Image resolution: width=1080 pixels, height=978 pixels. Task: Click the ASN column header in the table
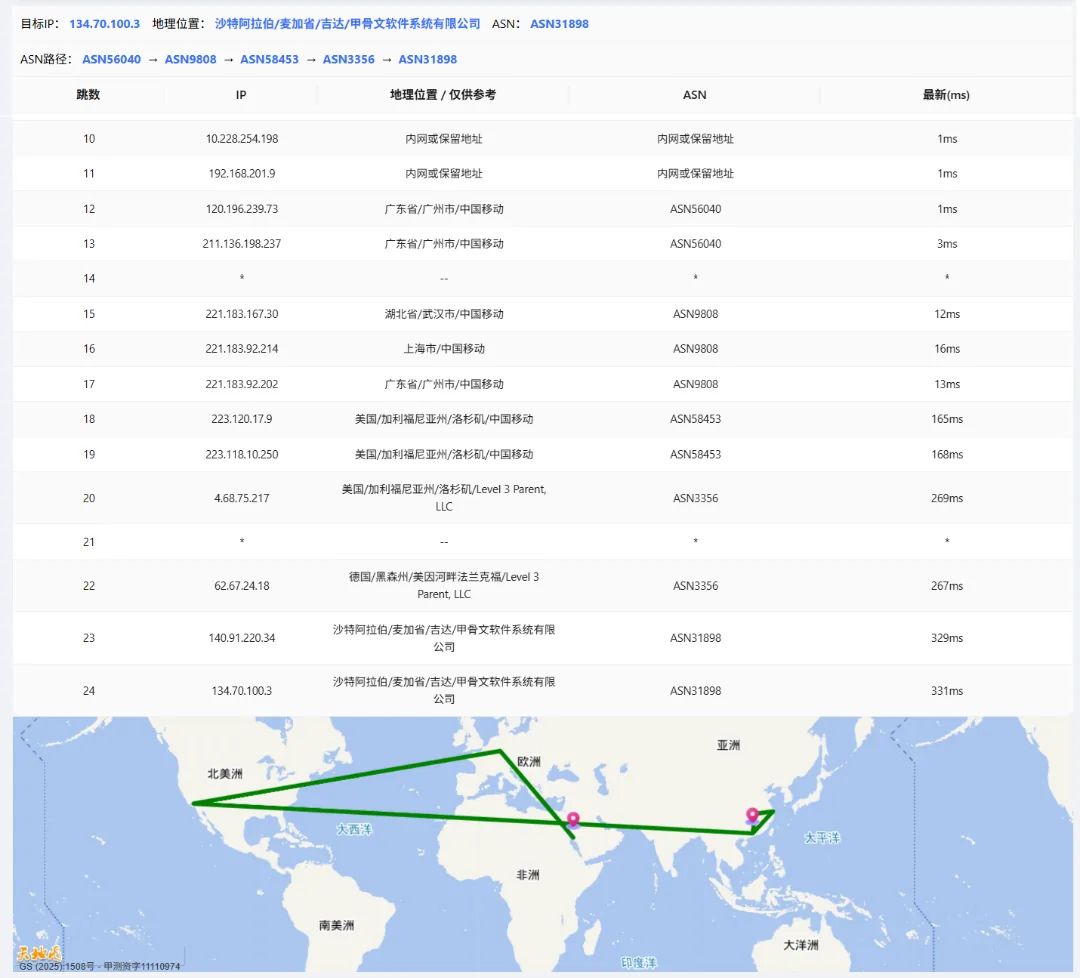coord(695,95)
